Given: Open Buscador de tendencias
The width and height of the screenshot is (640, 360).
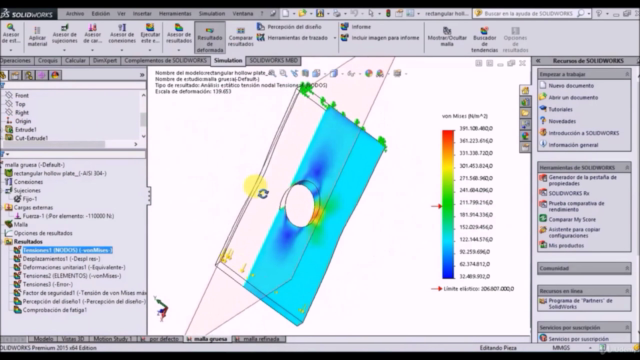Looking at the screenshot, I should click(484, 39).
